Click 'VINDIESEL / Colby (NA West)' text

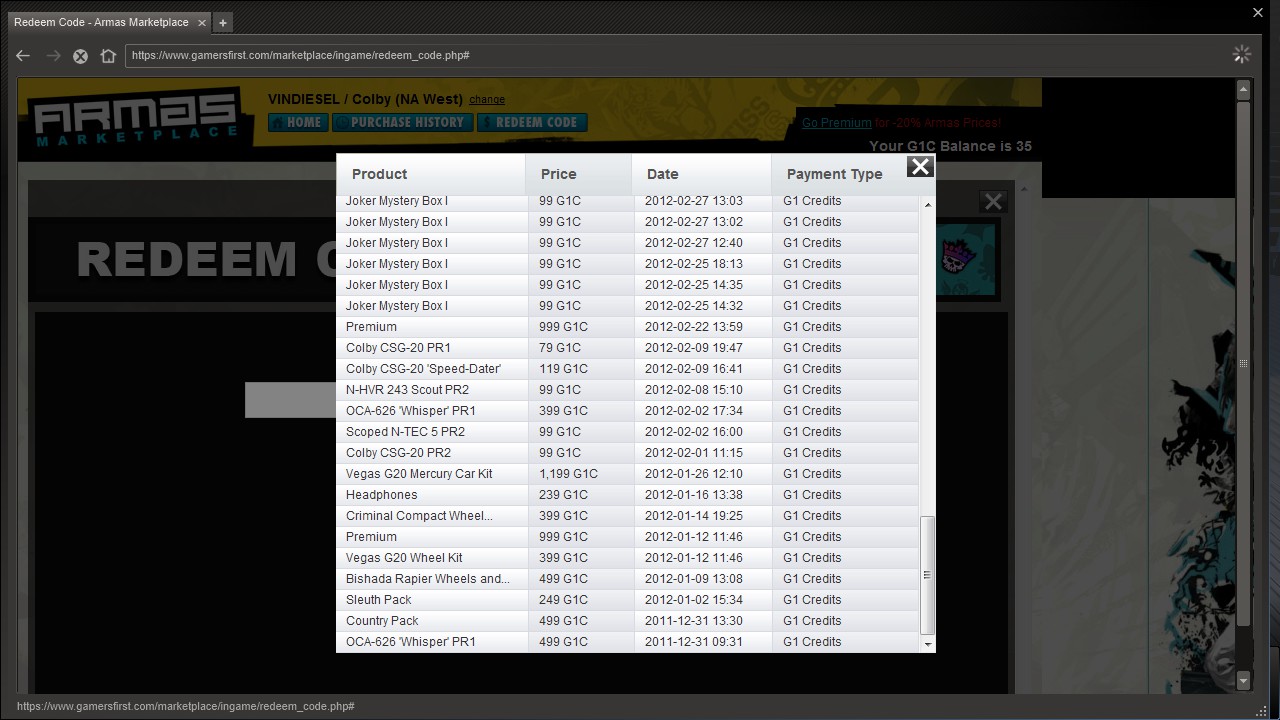click(x=365, y=99)
